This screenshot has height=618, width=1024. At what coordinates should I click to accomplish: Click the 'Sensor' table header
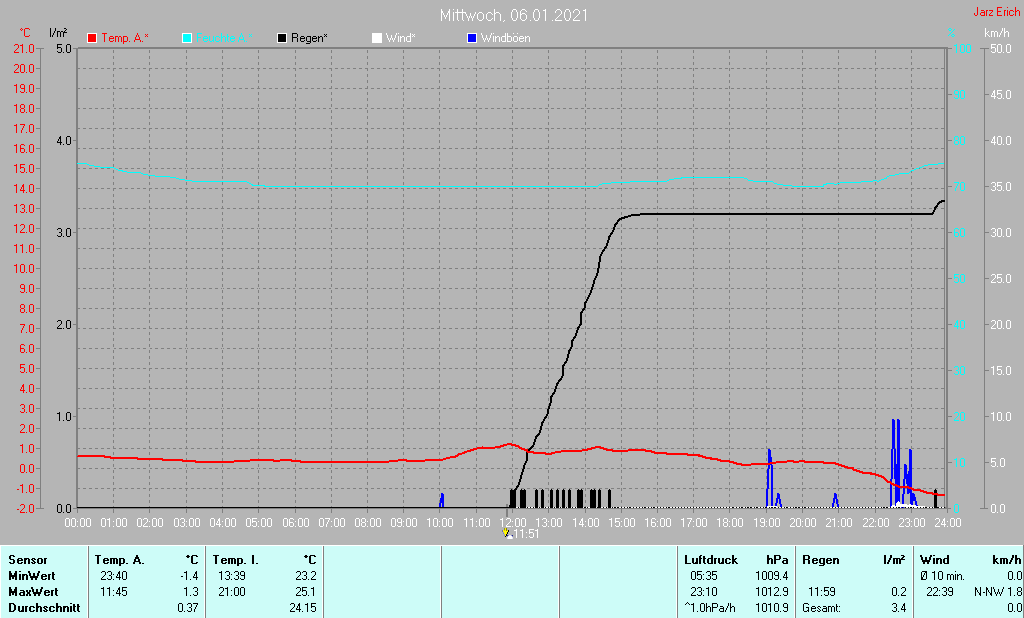[28, 560]
